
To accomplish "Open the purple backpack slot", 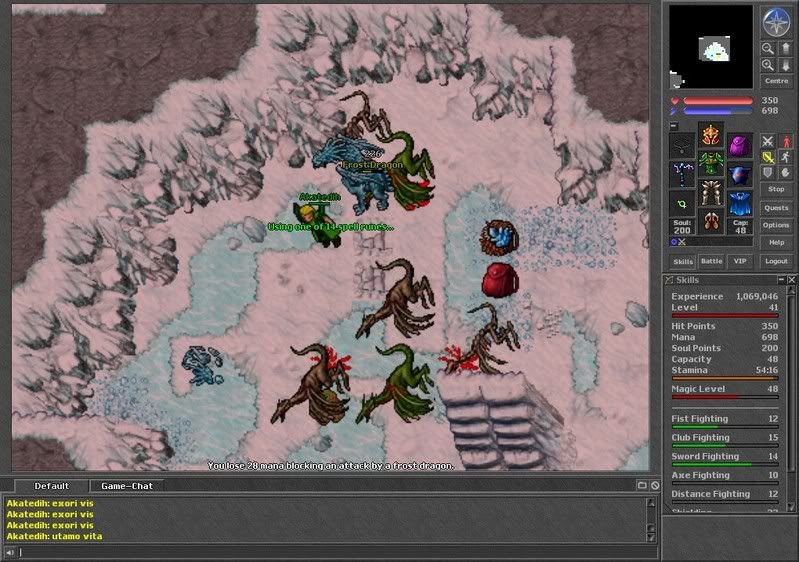I will (740, 145).
